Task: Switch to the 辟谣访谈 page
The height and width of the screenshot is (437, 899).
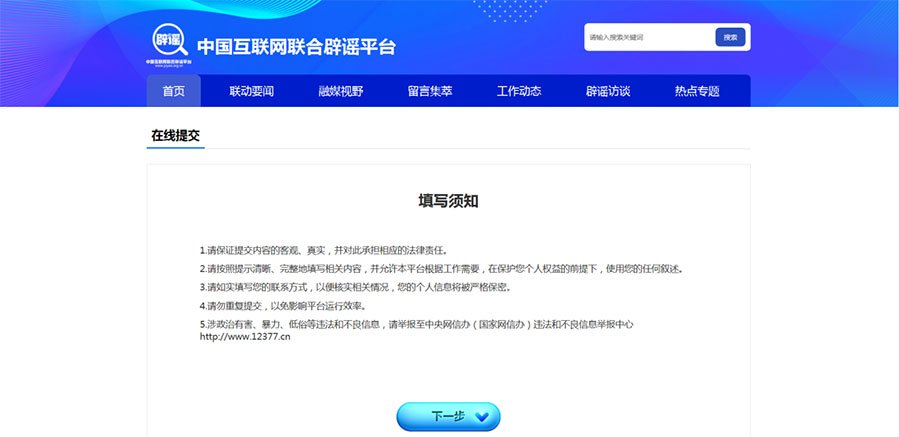Action: pyautogui.click(x=607, y=91)
